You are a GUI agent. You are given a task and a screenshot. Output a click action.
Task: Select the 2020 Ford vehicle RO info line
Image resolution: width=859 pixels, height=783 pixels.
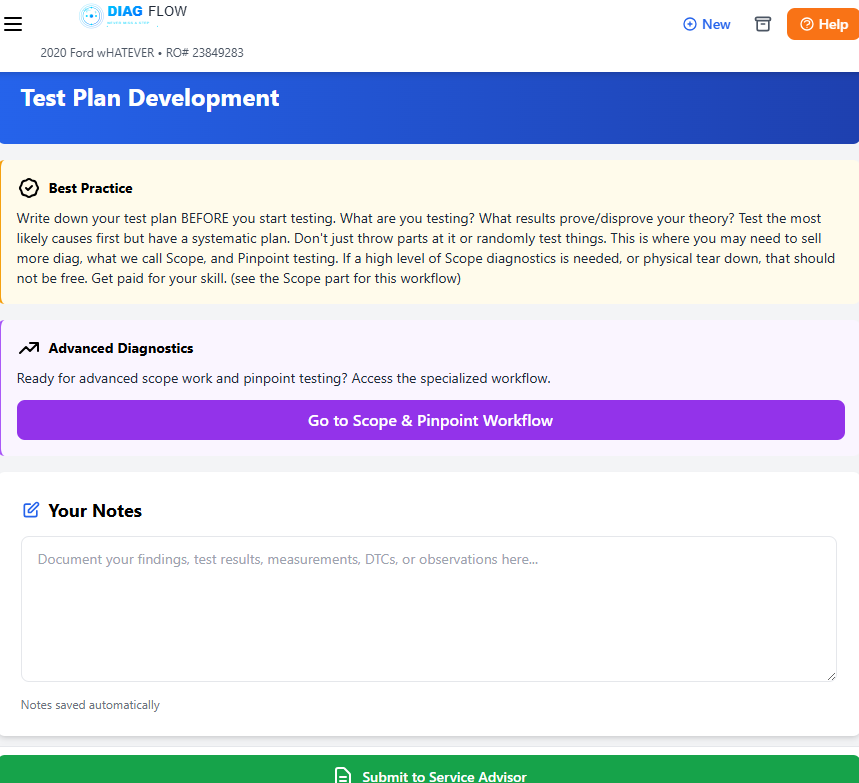pyautogui.click(x=142, y=53)
